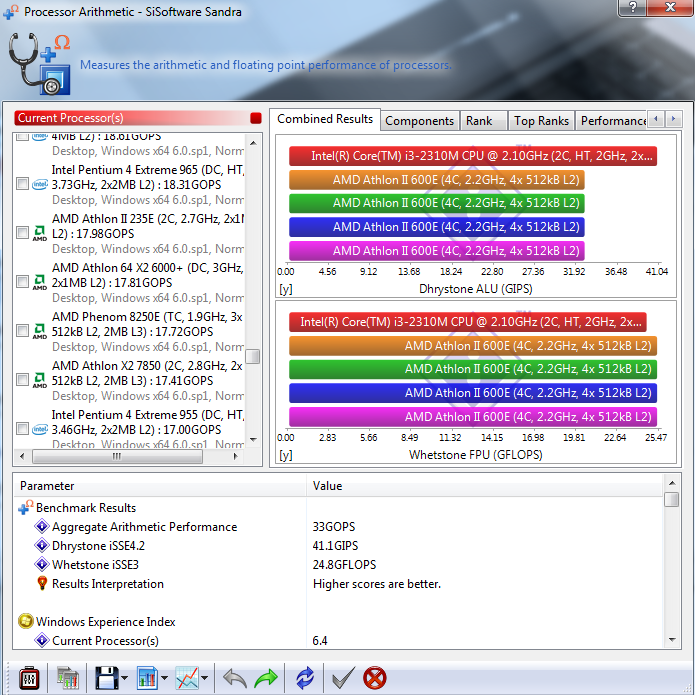Click the Windows Experience Index coin icon

coord(26,621)
